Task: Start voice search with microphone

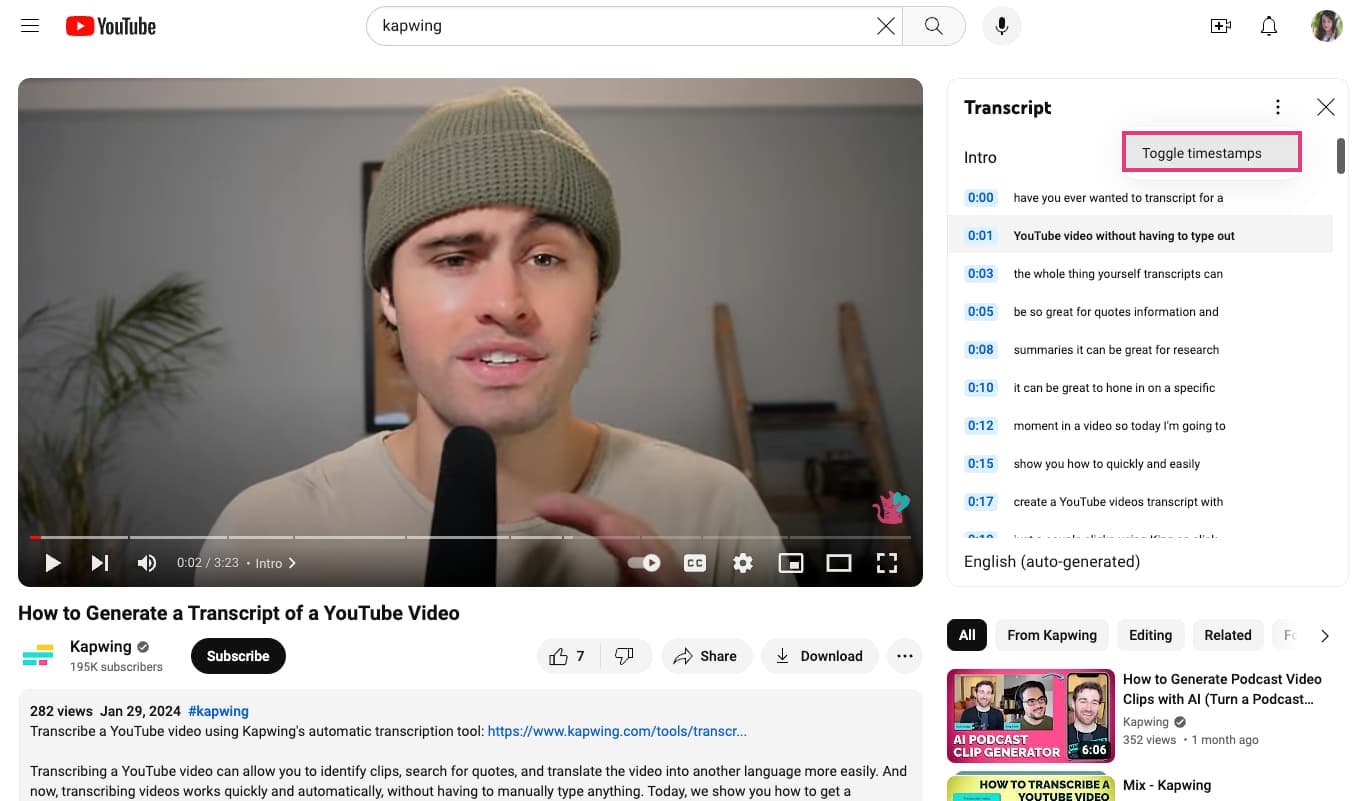Action: point(1002,26)
